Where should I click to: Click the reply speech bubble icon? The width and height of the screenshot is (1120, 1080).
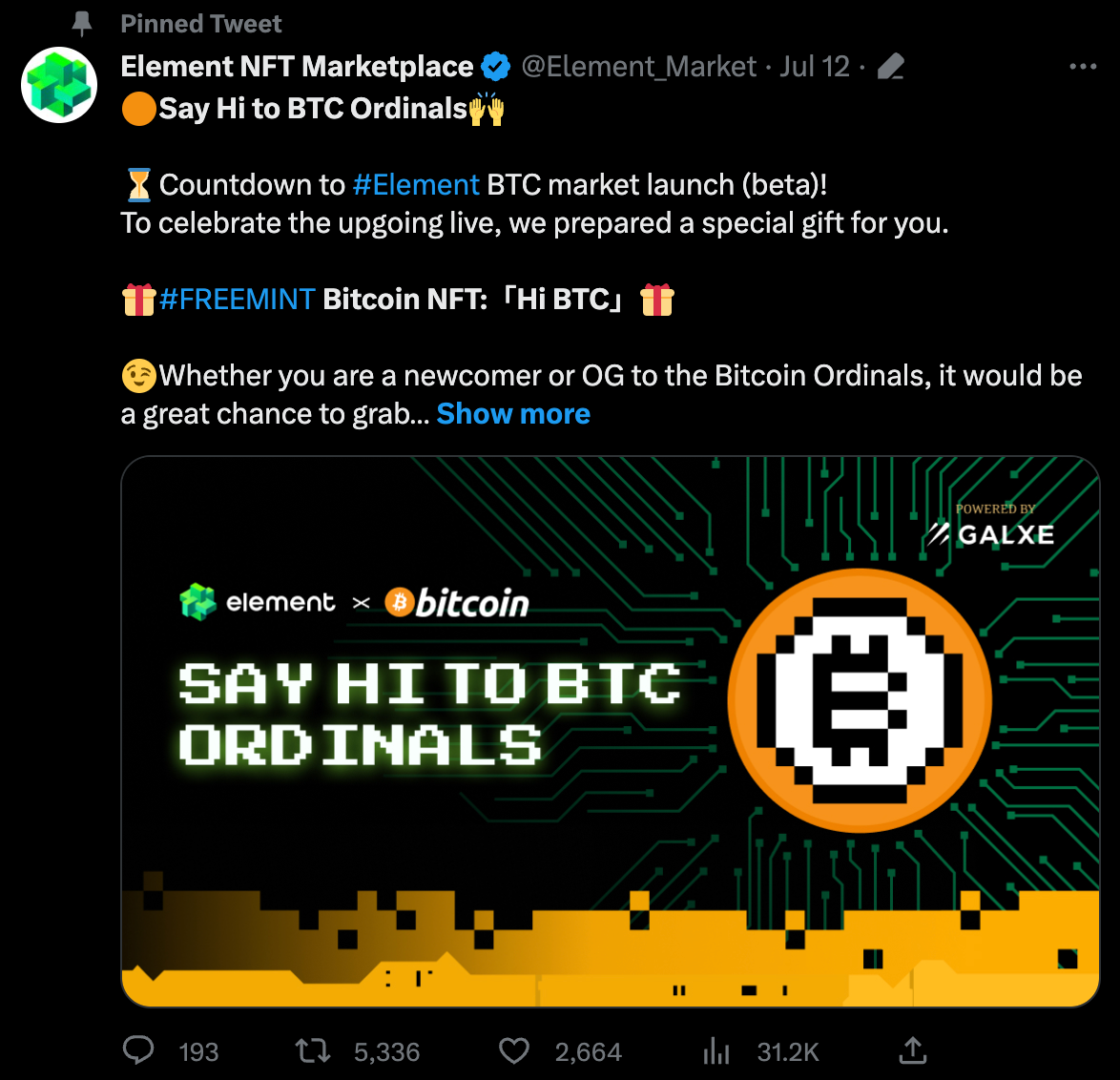click(x=138, y=1050)
